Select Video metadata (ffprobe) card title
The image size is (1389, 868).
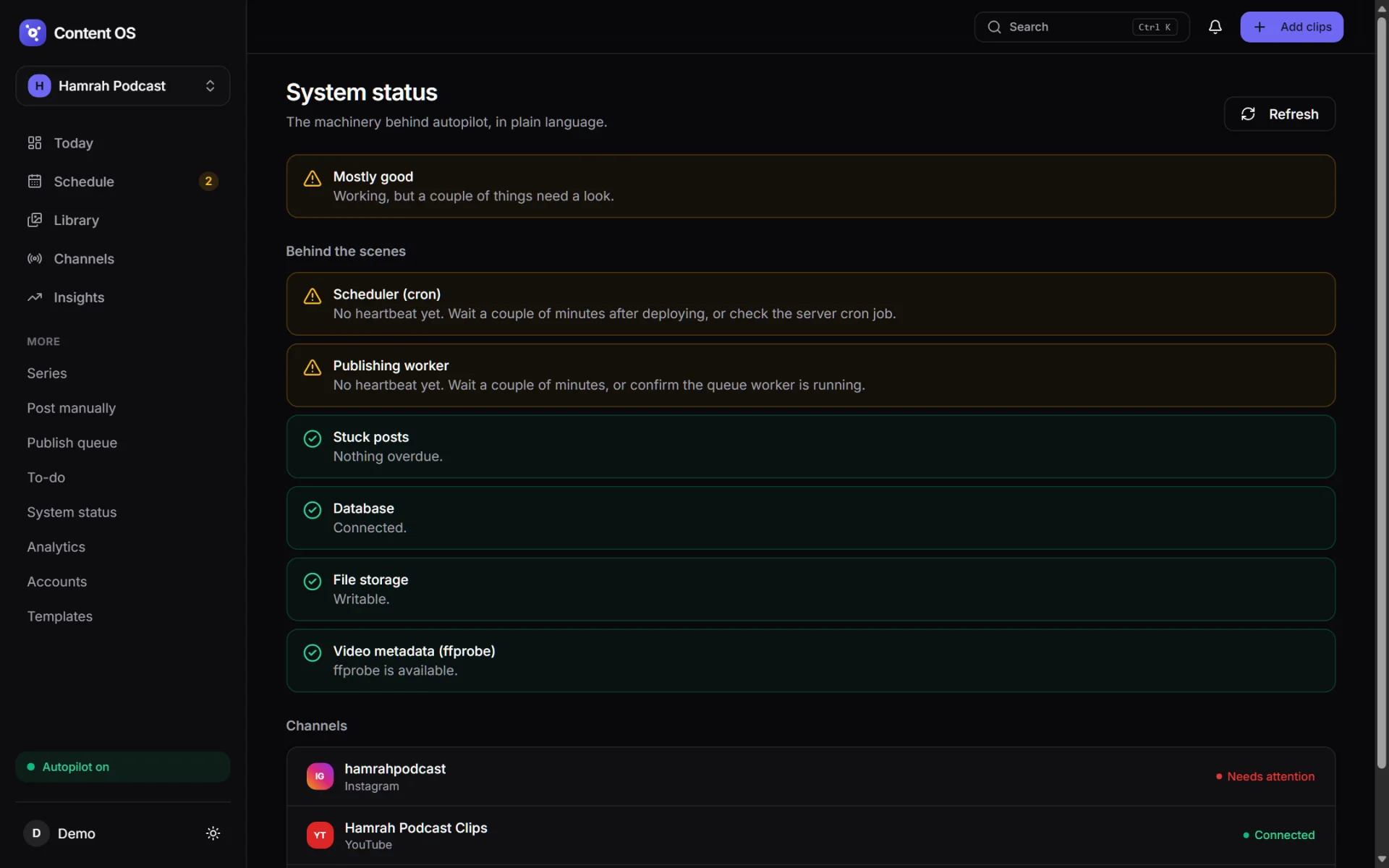pos(414,651)
